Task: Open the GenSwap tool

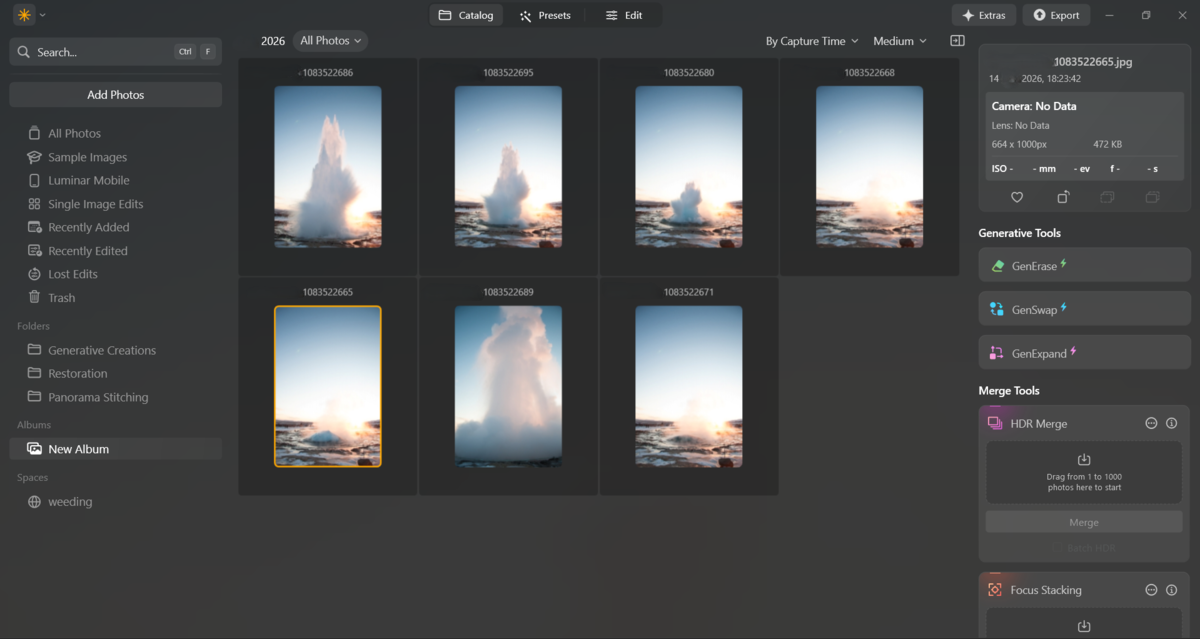Action: tap(1083, 308)
